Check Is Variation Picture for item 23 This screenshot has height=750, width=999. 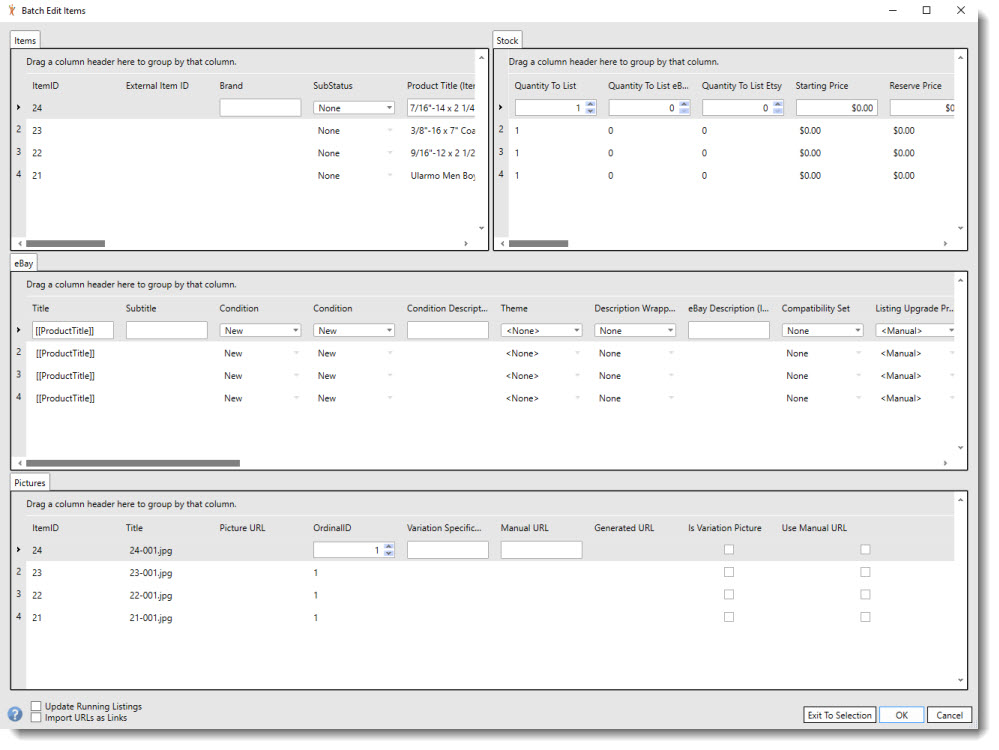tap(729, 571)
